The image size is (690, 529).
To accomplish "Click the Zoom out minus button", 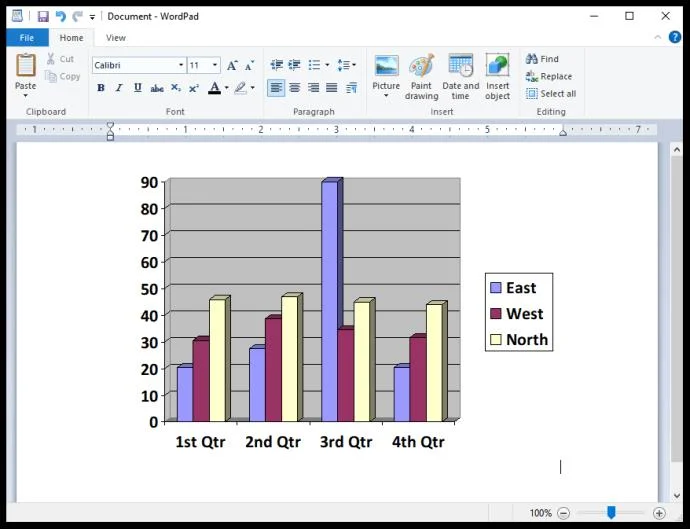I will click(x=563, y=513).
